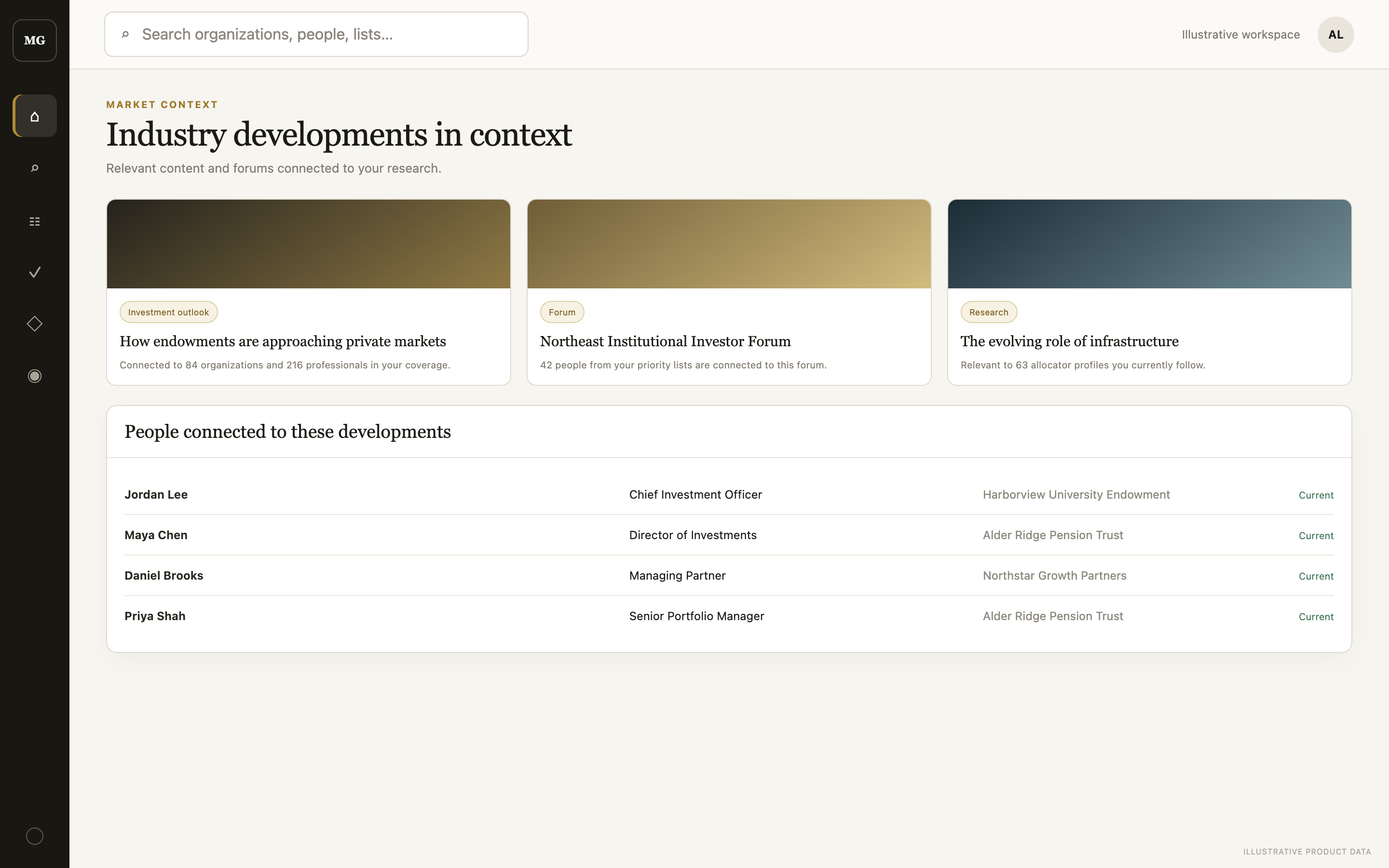
Task: Open Harborview University Endowment organization
Action: coord(1076,495)
